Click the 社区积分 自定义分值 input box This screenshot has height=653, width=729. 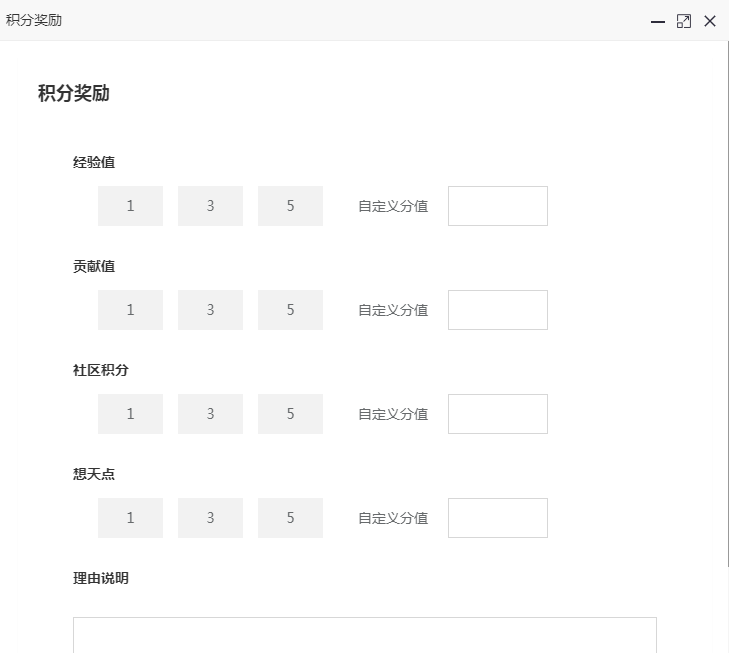coord(498,414)
